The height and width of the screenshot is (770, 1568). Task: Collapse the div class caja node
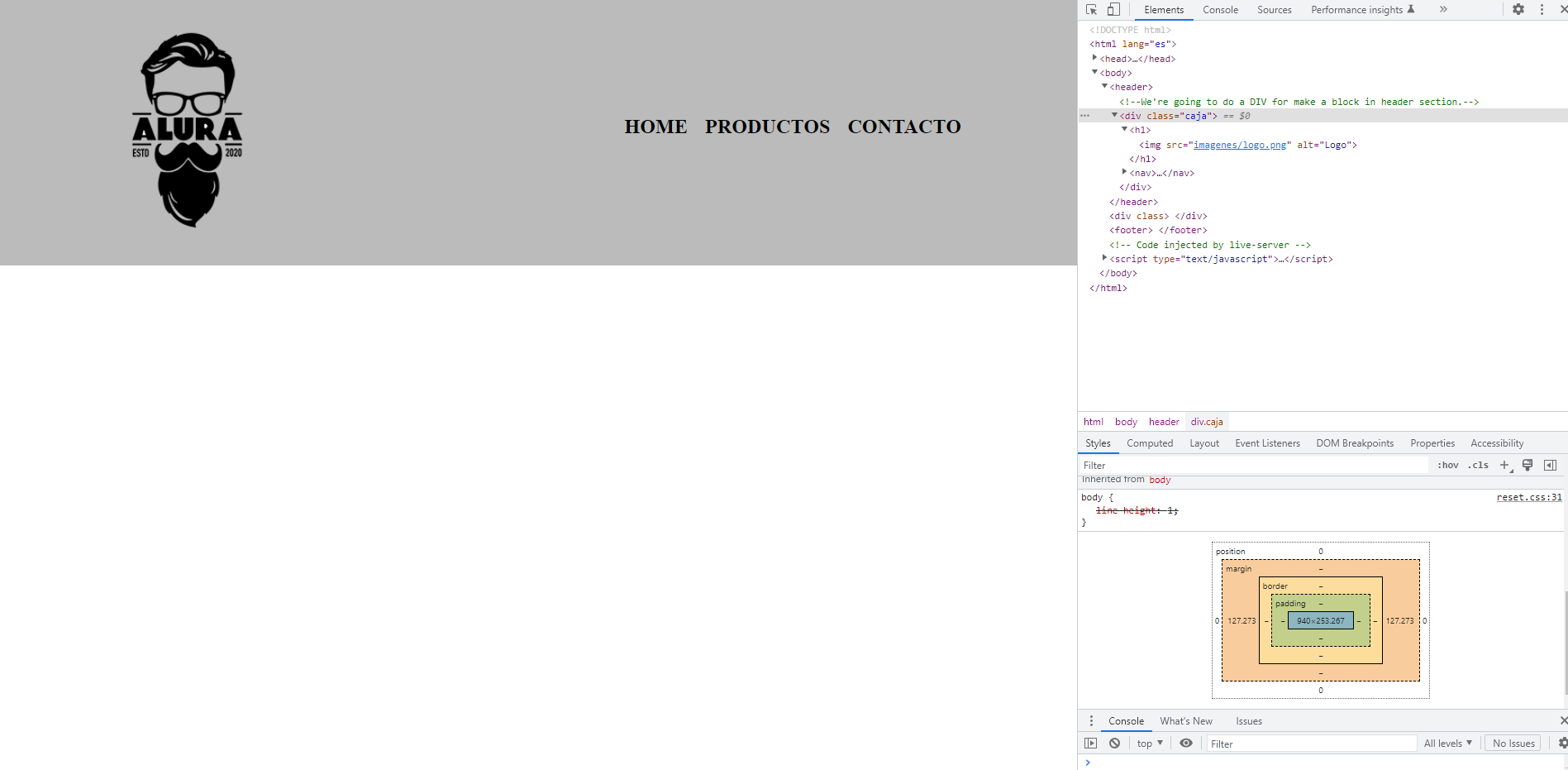coord(1114,116)
